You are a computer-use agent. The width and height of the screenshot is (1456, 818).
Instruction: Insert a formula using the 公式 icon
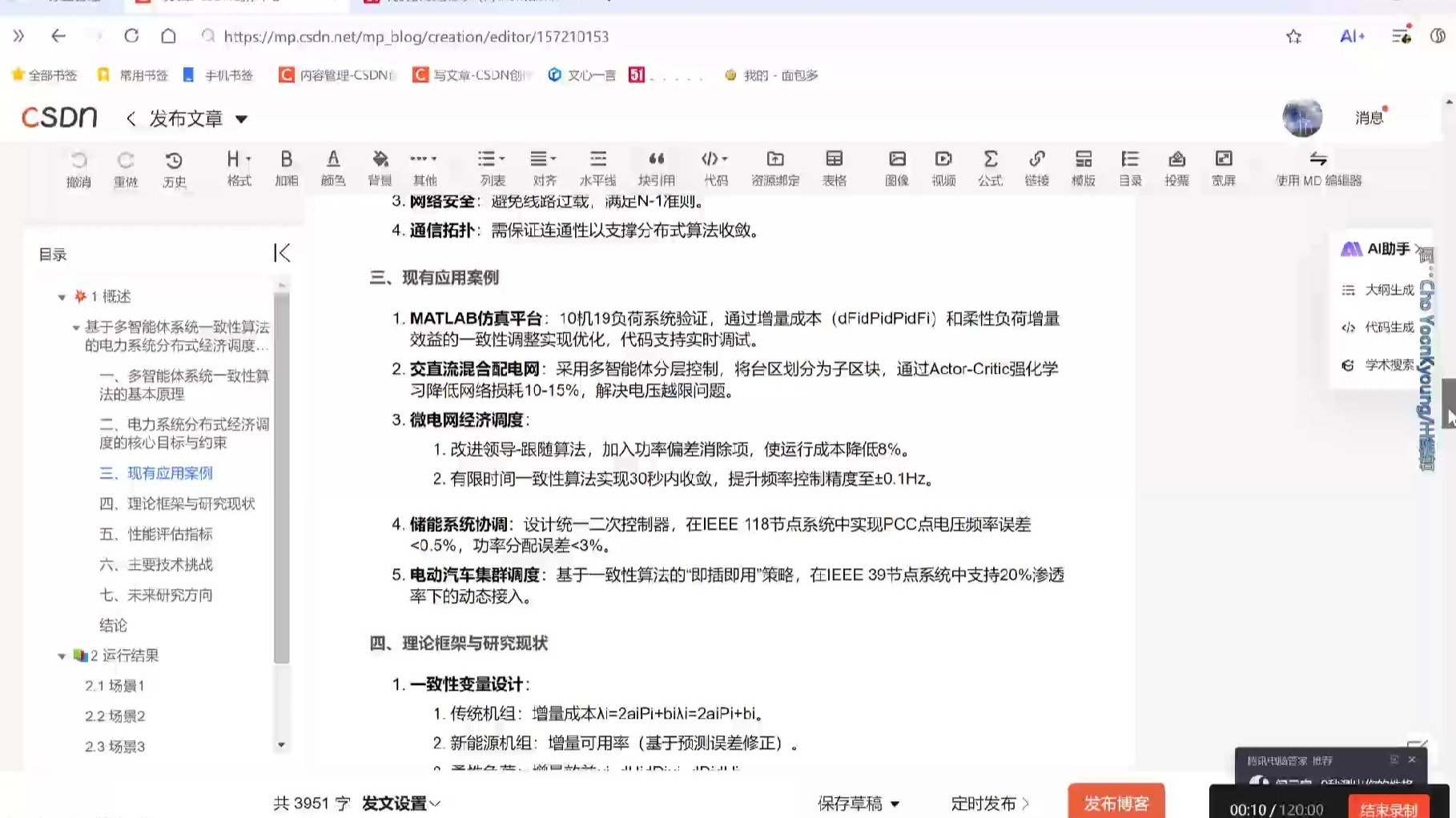tap(991, 166)
